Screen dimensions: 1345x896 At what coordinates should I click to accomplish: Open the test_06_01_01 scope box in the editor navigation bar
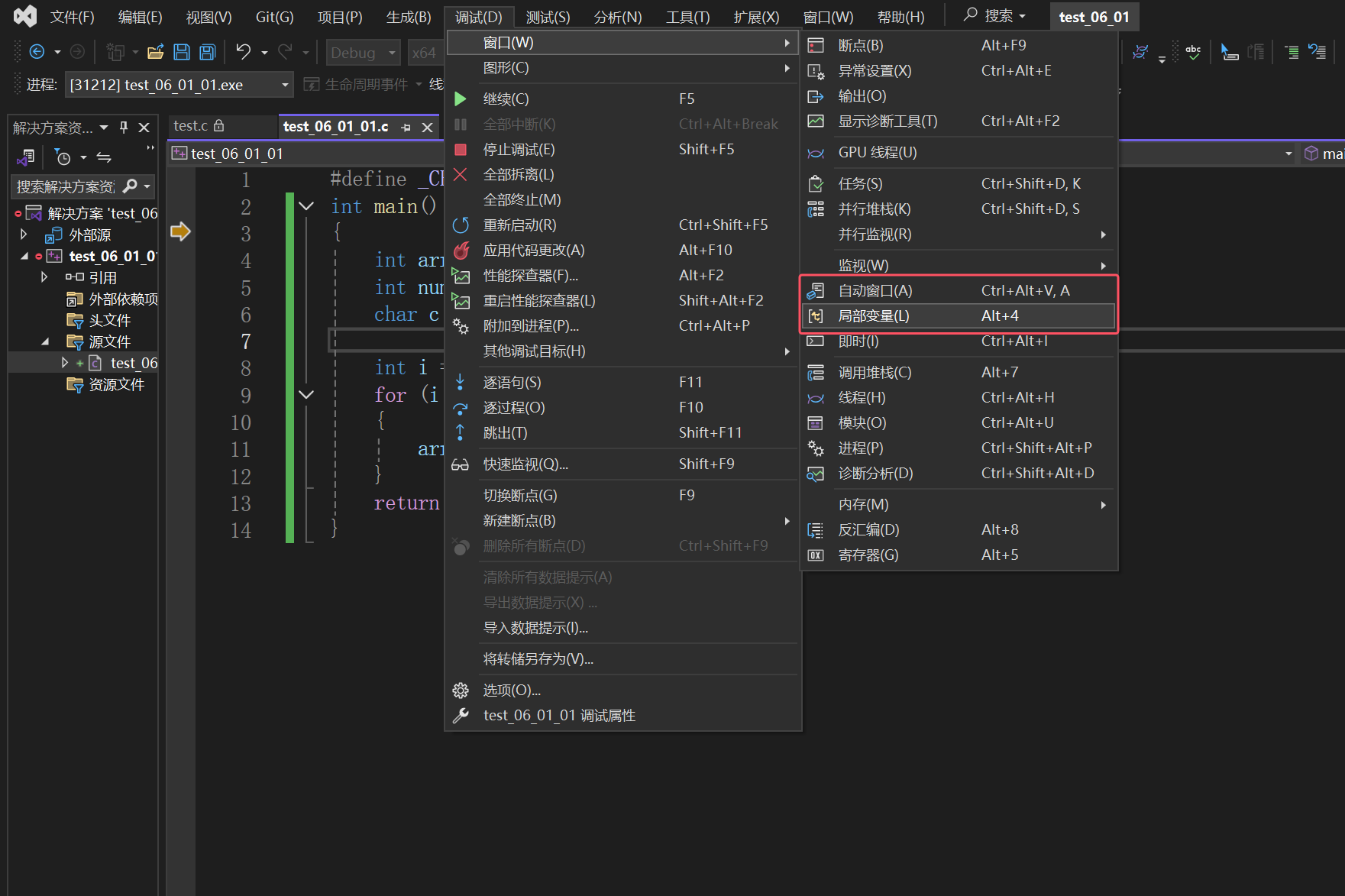click(306, 154)
